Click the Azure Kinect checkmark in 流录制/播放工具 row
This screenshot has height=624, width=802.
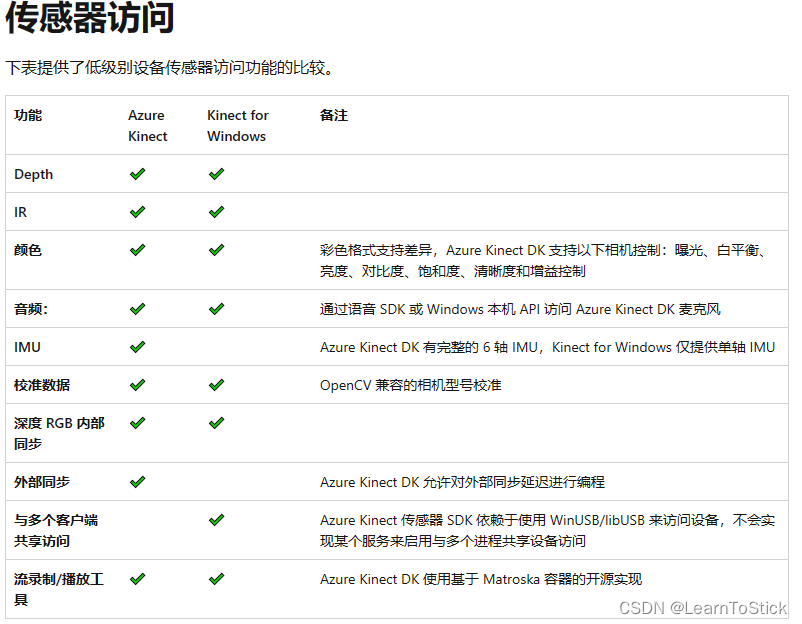(138, 579)
